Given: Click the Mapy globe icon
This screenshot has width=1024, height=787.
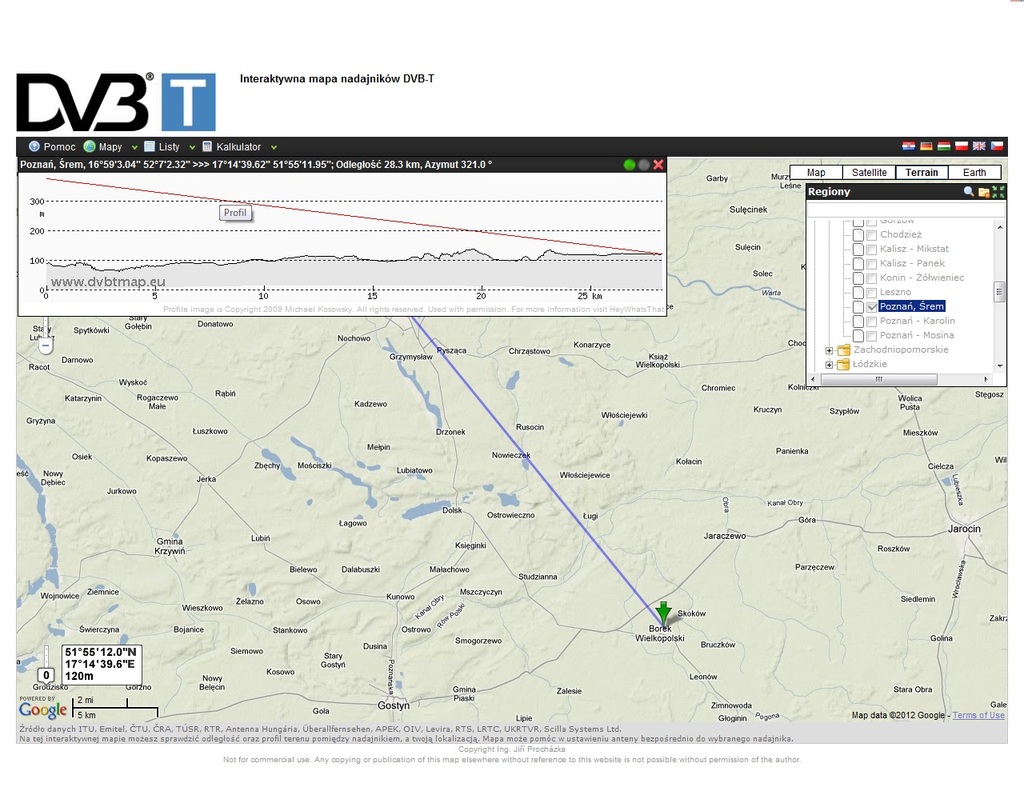Looking at the screenshot, I should pyautogui.click(x=89, y=146).
